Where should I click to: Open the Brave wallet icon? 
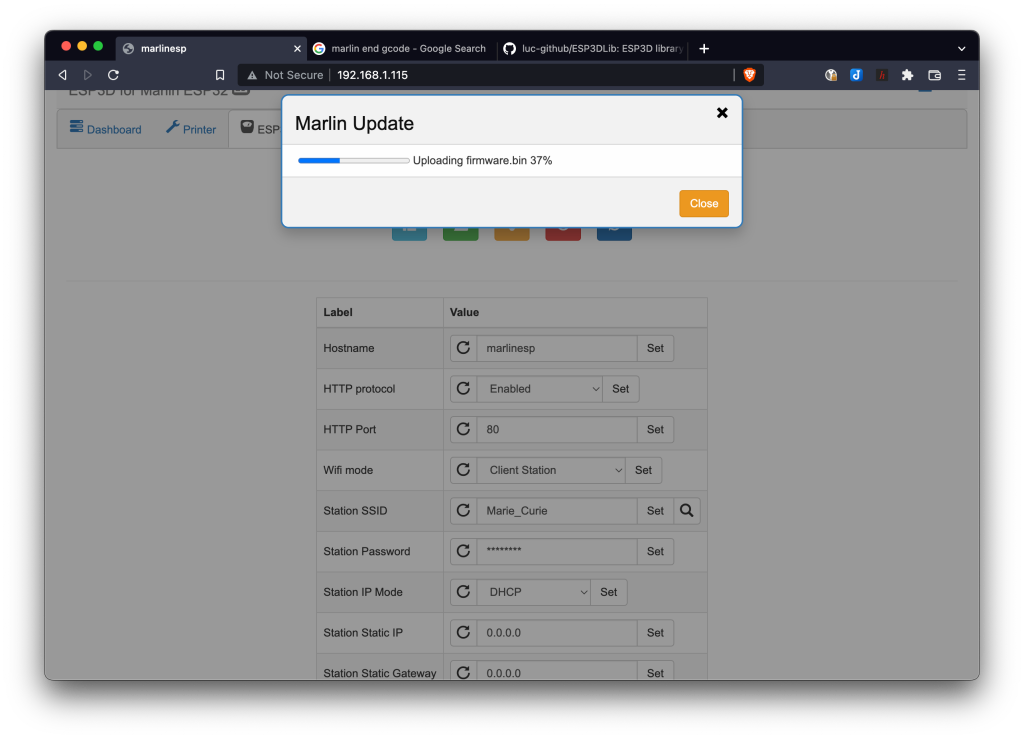(935, 75)
